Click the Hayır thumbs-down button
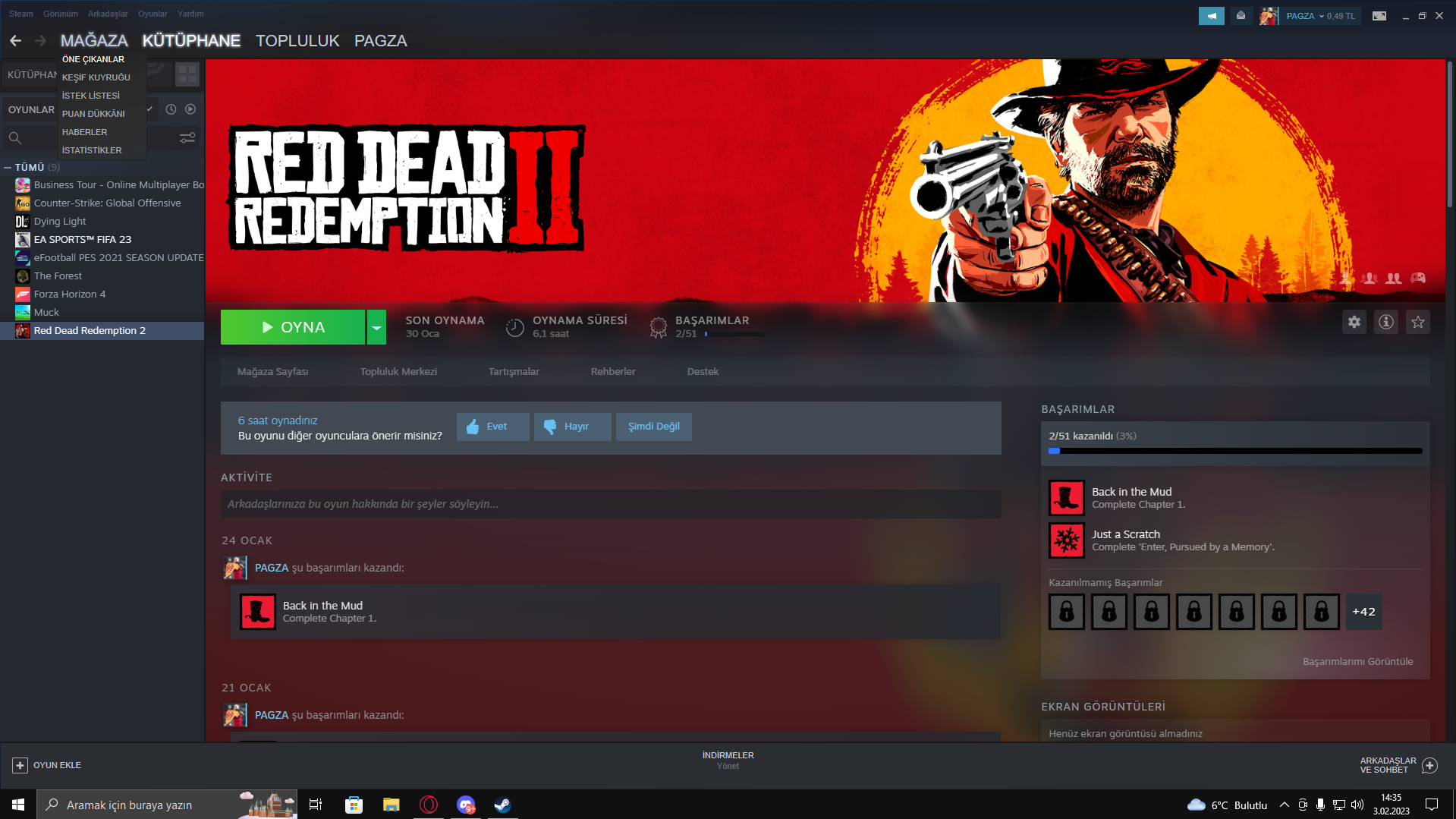Image resolution: width=1456 pixels, height=819 pixels. 572,427
